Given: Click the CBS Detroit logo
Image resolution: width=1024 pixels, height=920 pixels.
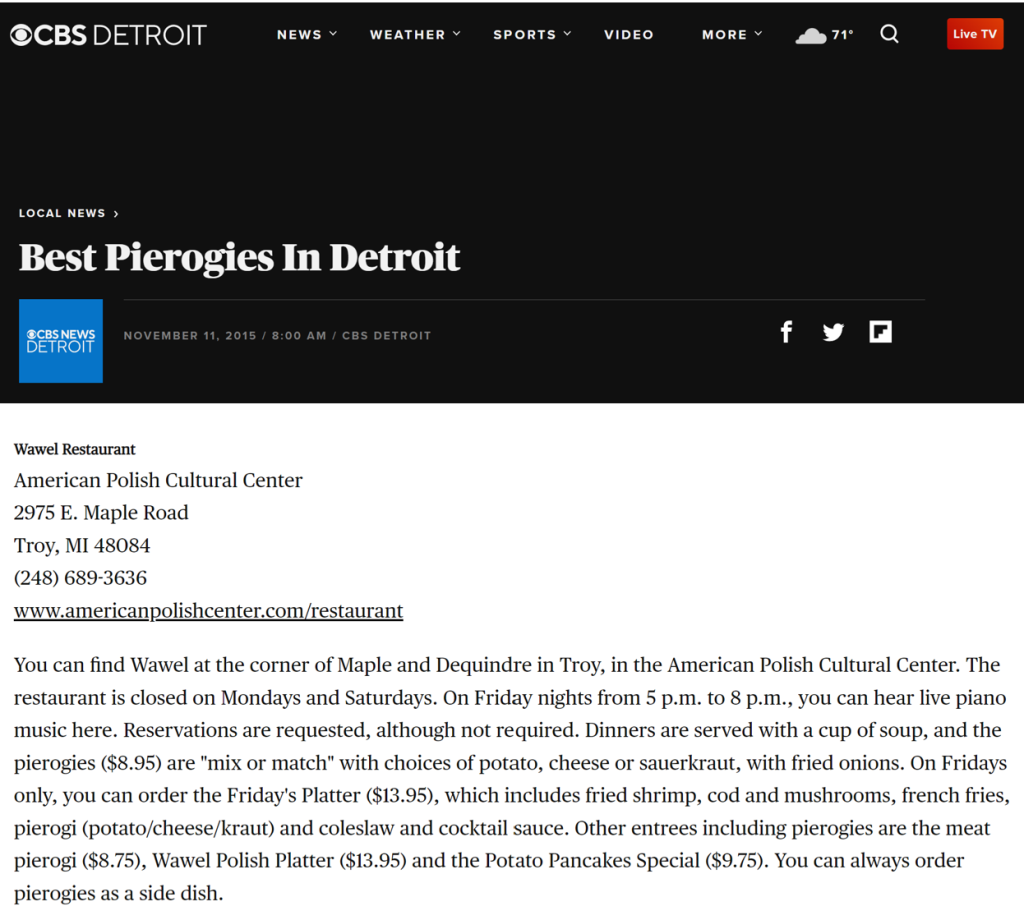Looking at the screenshot, I should [108, 35].
